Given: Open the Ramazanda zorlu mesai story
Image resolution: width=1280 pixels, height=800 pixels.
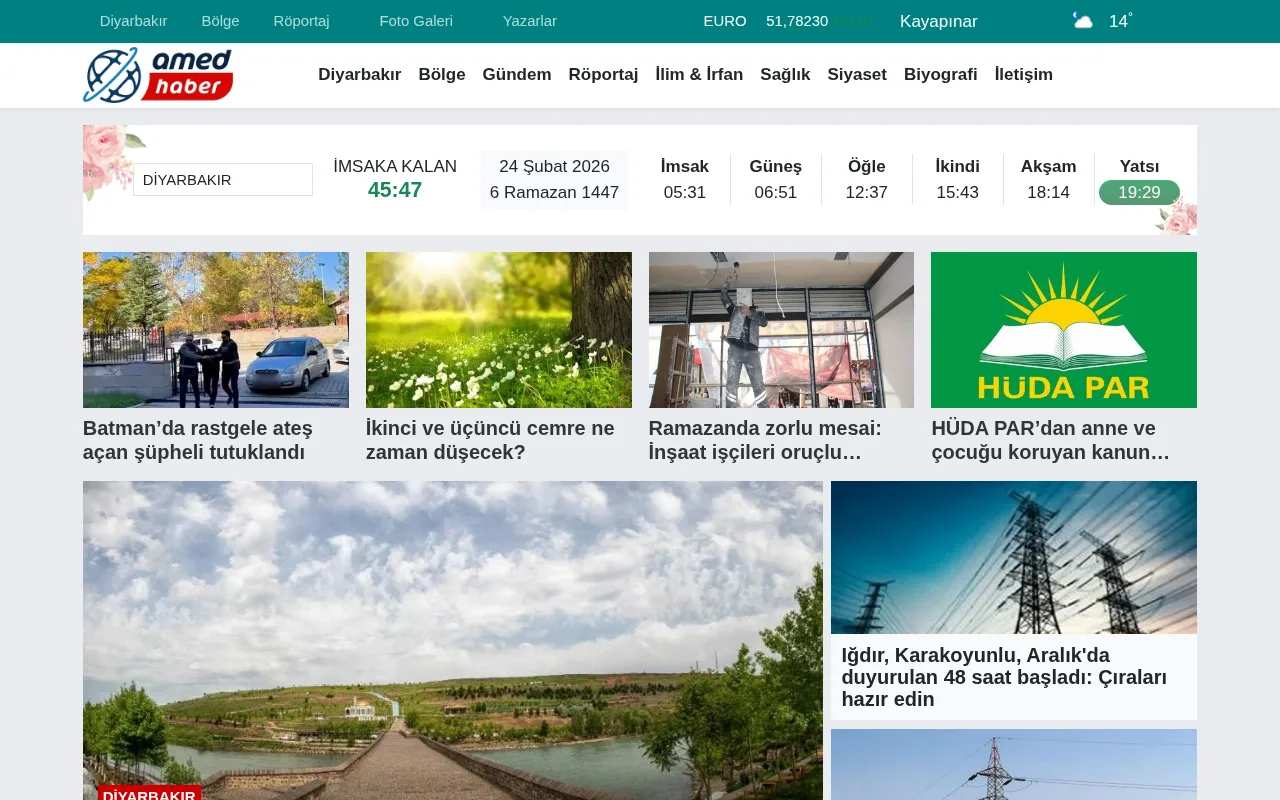Looking at the screenshot, I should pyautogui.click(x=765, y=440).
